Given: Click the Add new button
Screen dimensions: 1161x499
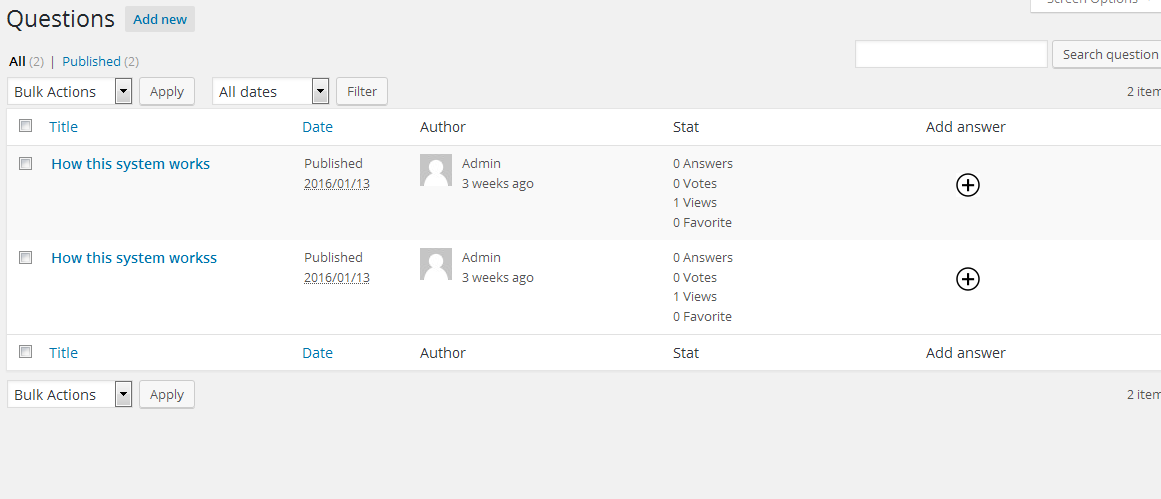Looking at the screenshot, I should 160,19.
